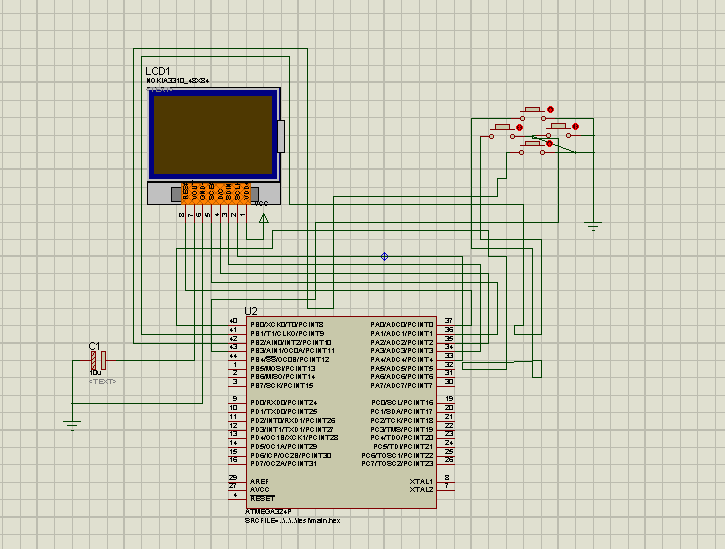Image resolution: width=725 pixels, height=549 pixels.
Task: Toggle the red latch dot of top button
Action: pyautogui.click(x=550, y=110)
